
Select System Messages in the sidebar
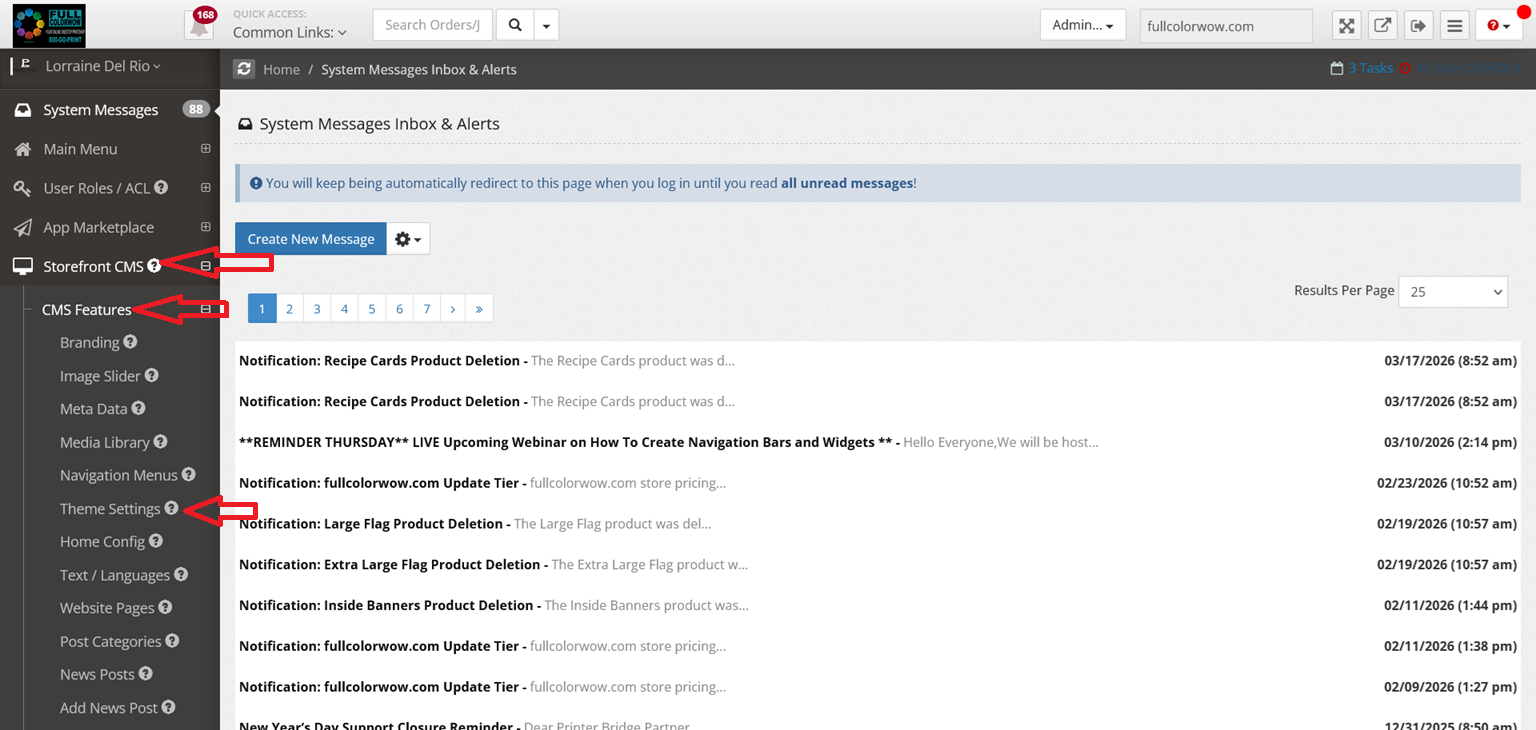pos(100,110)
